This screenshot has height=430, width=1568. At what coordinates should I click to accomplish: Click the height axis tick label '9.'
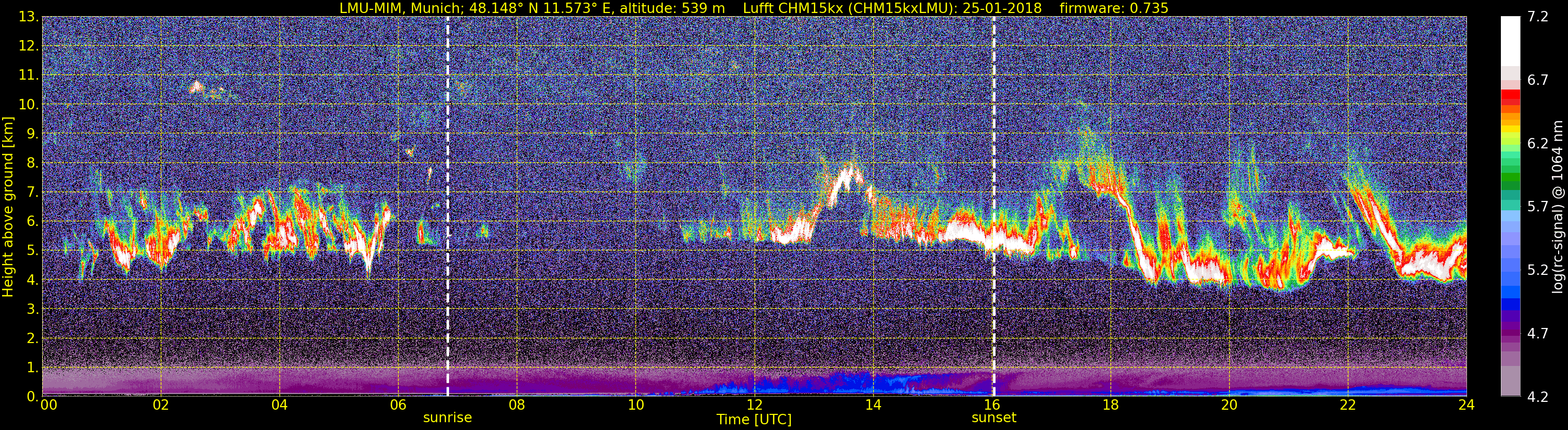(32, 133)
